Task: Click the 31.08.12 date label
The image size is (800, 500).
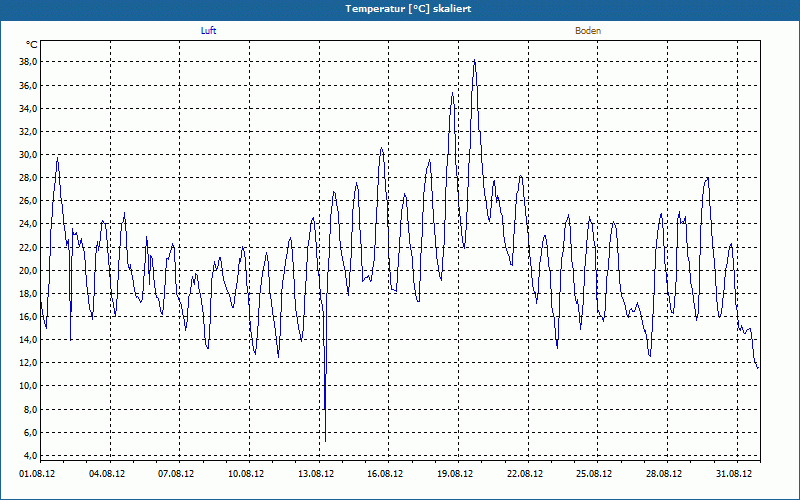Action: coord(734,473)
